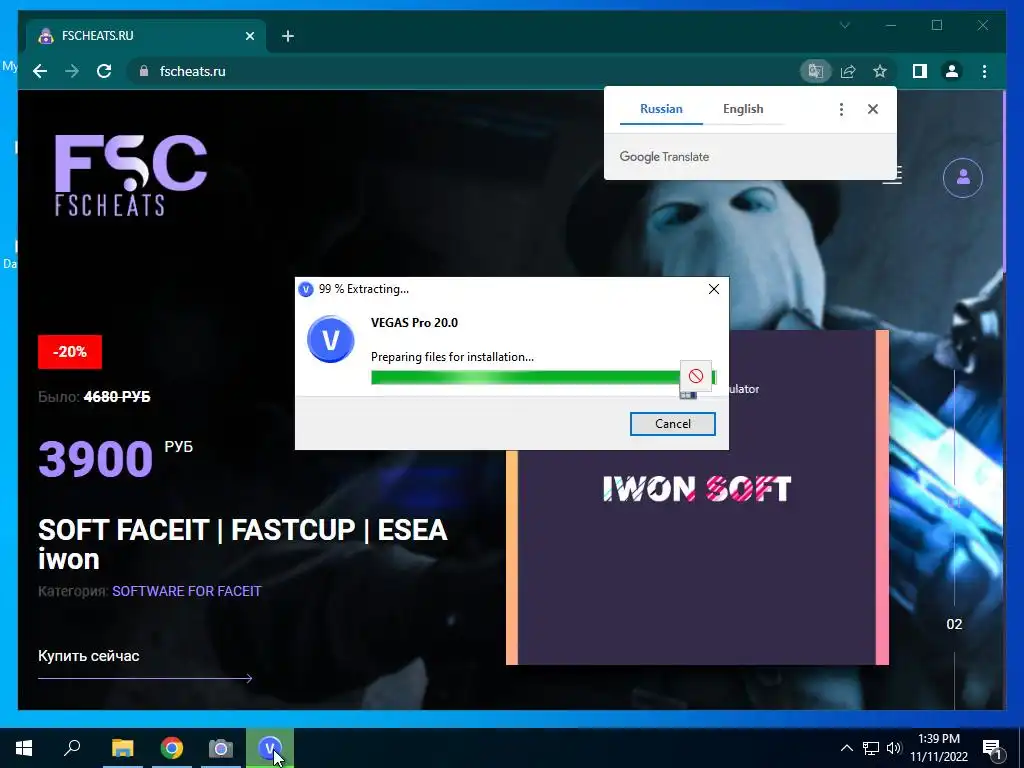Share this page icon in address bar
Screen dimensions: 1024x768
click(848, 71)
